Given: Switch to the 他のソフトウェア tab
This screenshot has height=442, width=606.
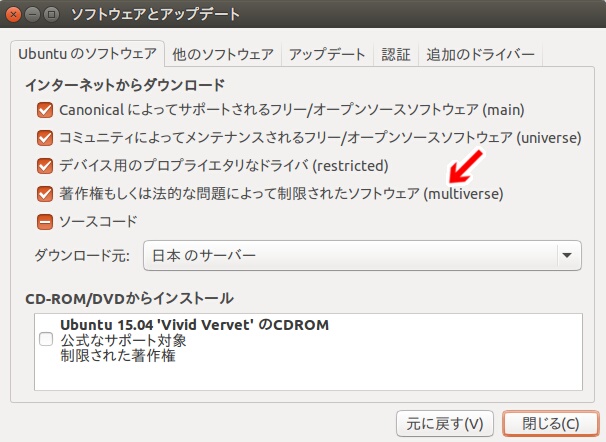Looking at the screenshot, I should tap(223, 54).
